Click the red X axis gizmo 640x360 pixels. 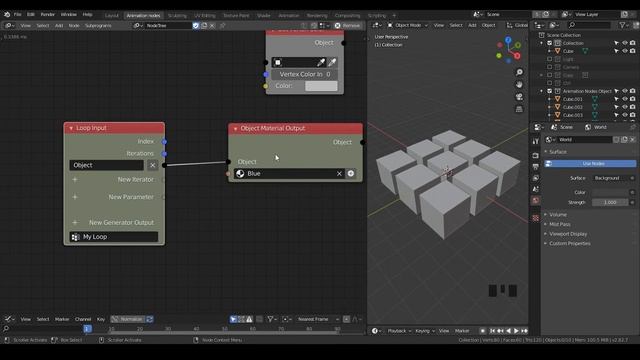tap(517, 56)
